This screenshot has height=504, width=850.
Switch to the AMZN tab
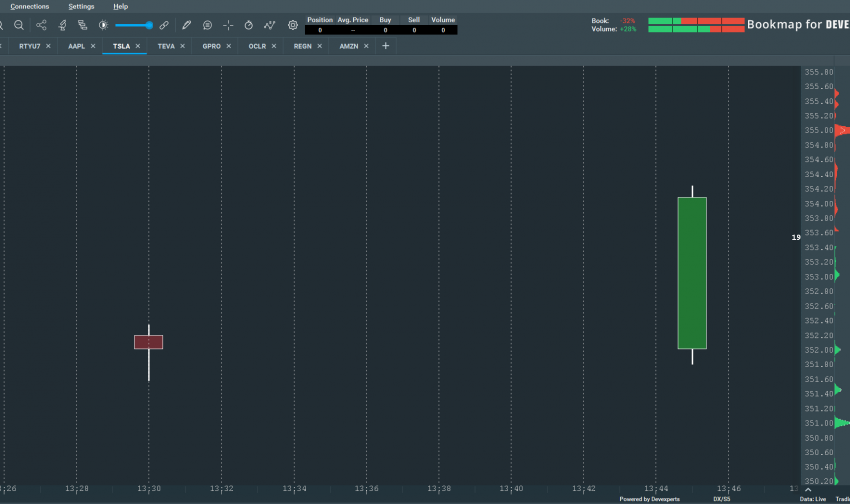tap(349, 46)
